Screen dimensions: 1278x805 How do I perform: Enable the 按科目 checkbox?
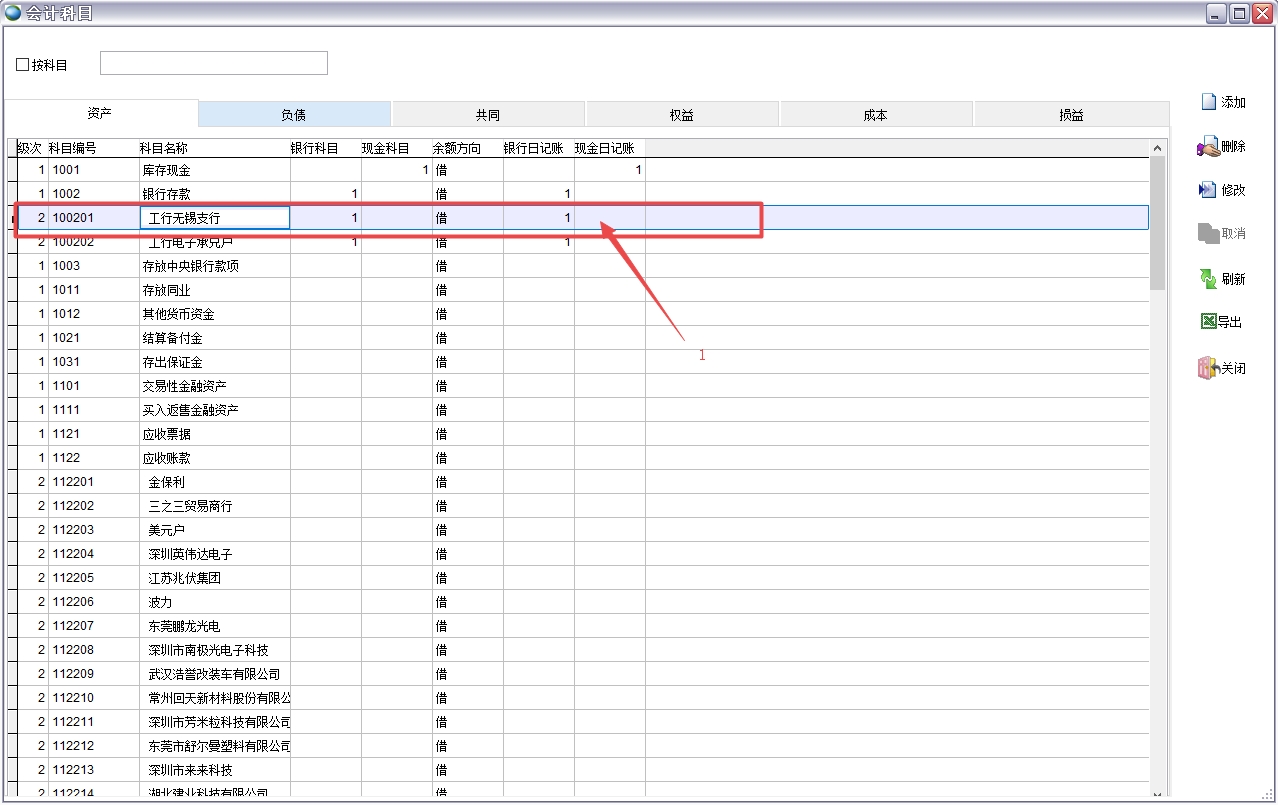23,65
